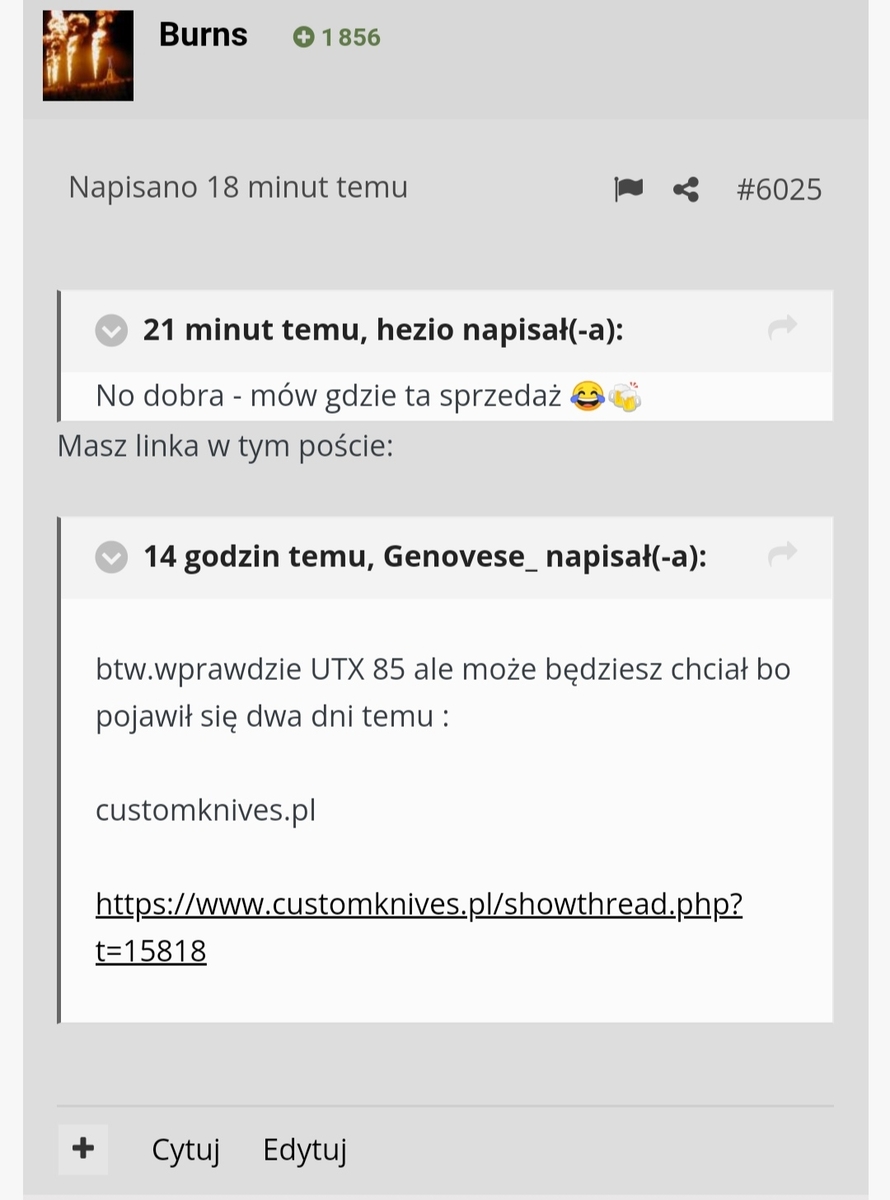Click the beer mugs emoji
The height and width of the screenshot is (1200, 890).
point(624,398)
